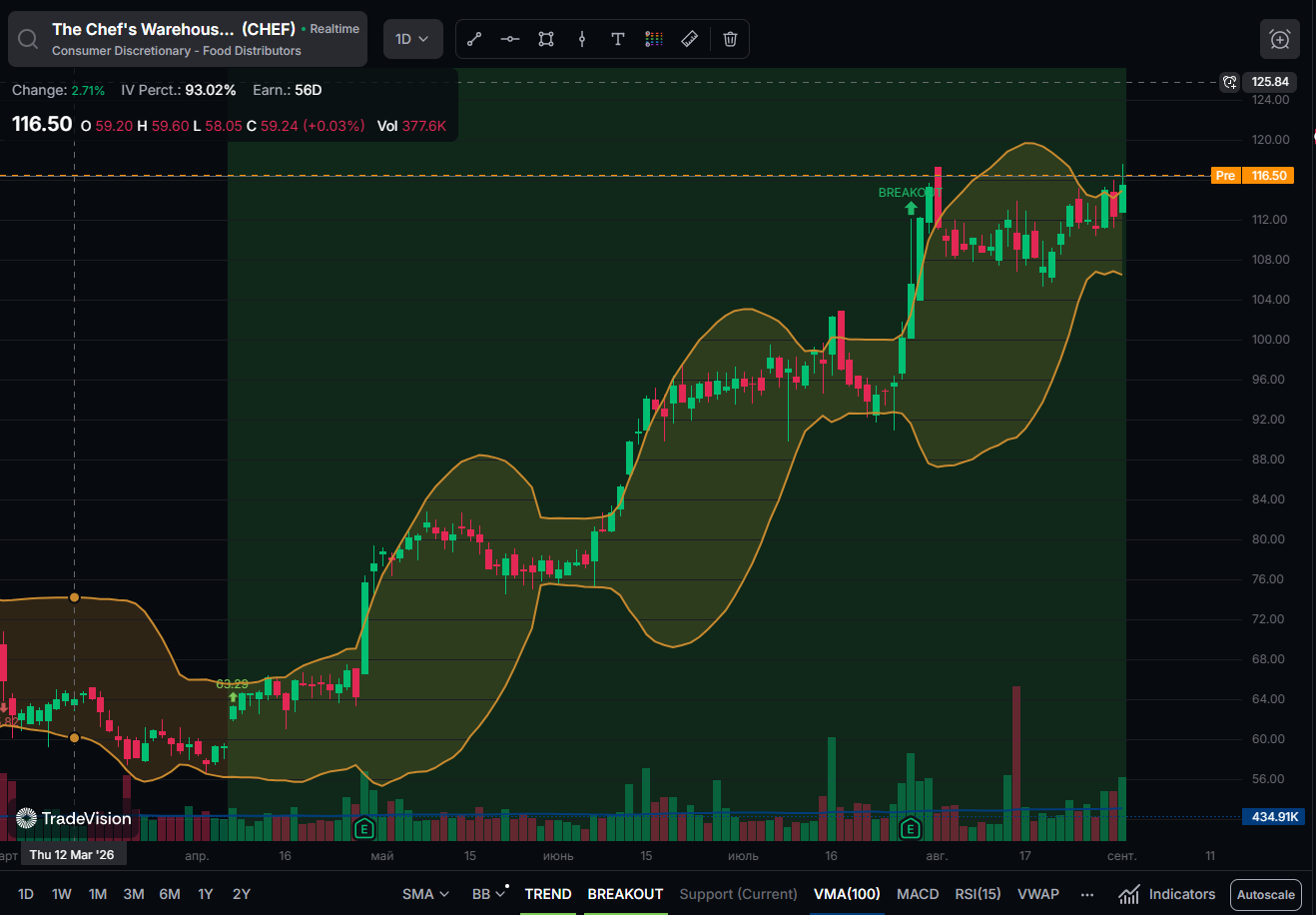Open the 1D interval dropdown
Image resolution: width=1316 pixels, height=915 pixels.
pos(412,39)
